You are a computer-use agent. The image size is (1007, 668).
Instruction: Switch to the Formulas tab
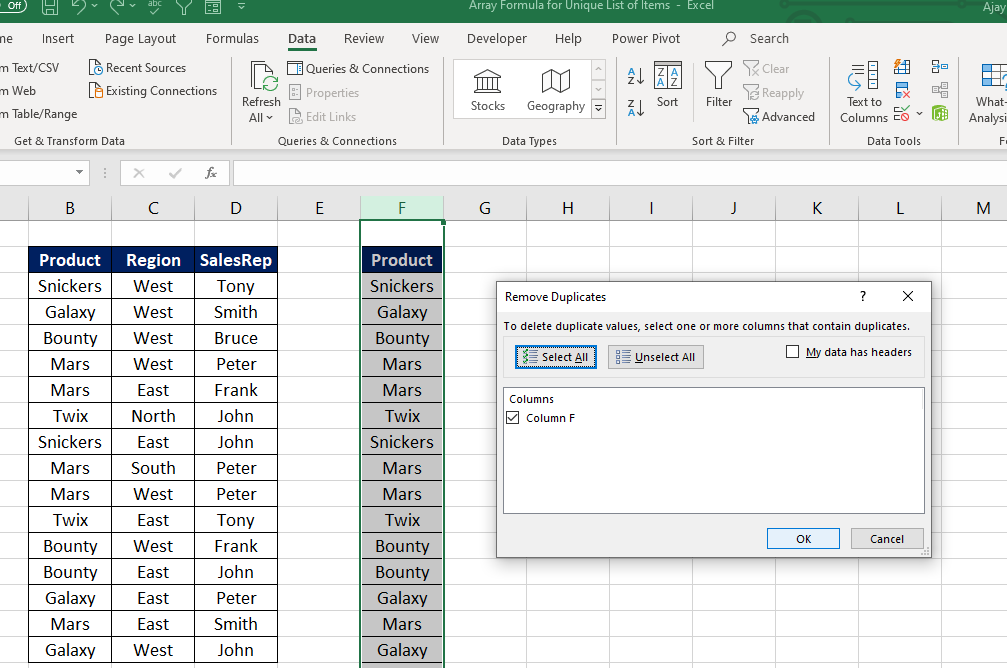pyautogui.click(x=232, y=39)
